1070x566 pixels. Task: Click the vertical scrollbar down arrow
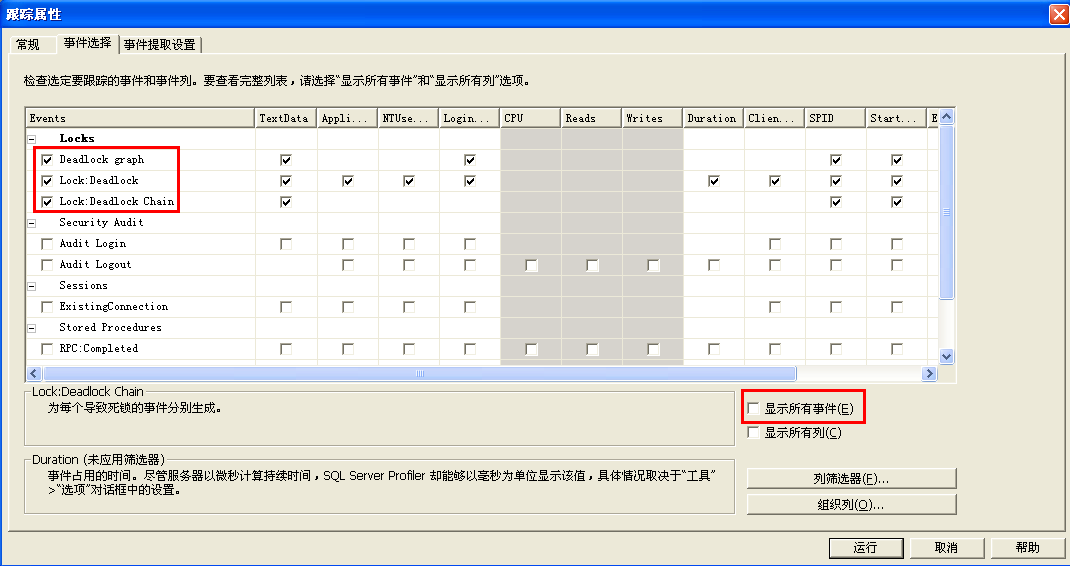(x=946, y=356)
